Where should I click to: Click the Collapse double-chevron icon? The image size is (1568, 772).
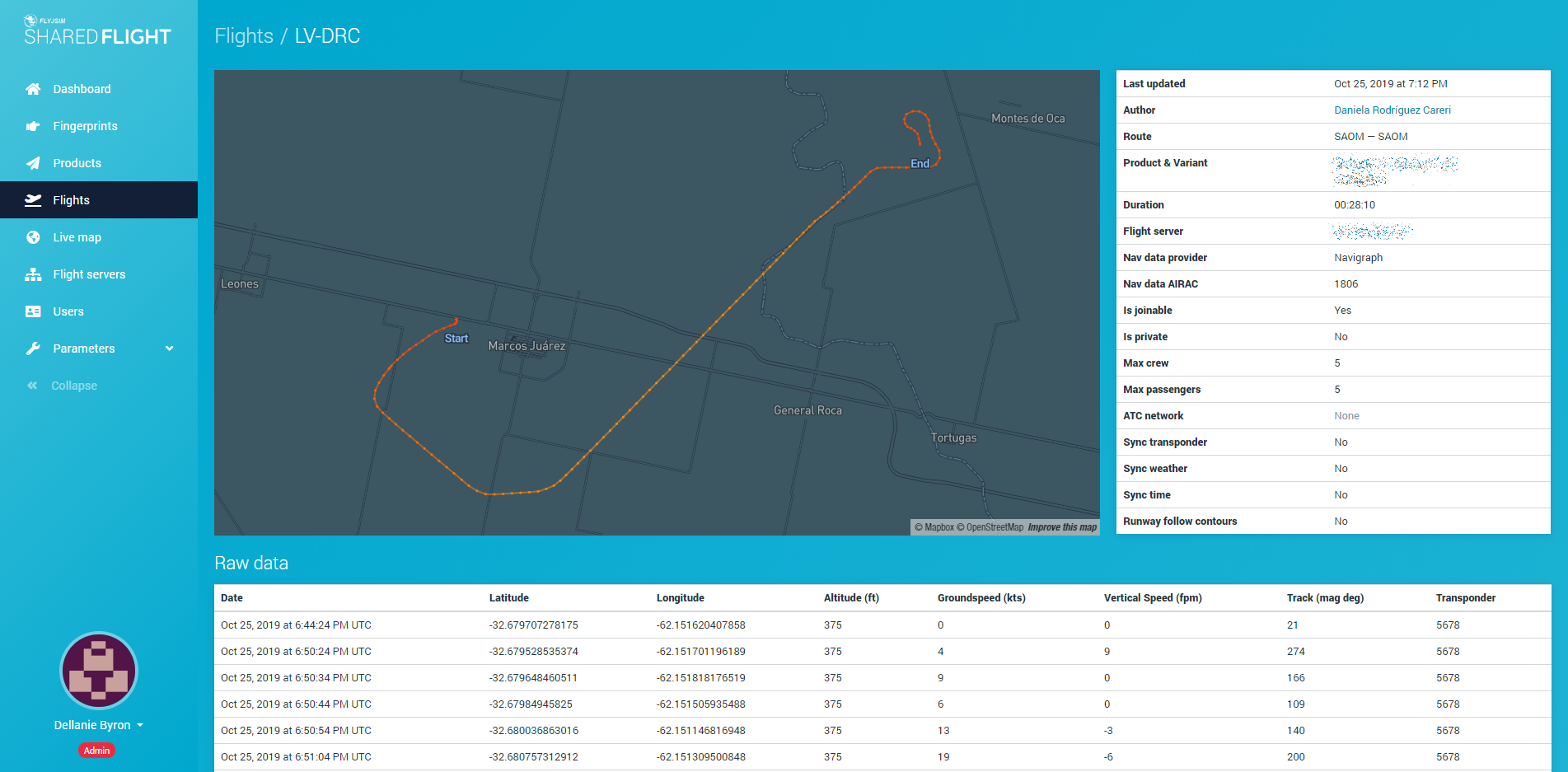click(x=32, y=386)
